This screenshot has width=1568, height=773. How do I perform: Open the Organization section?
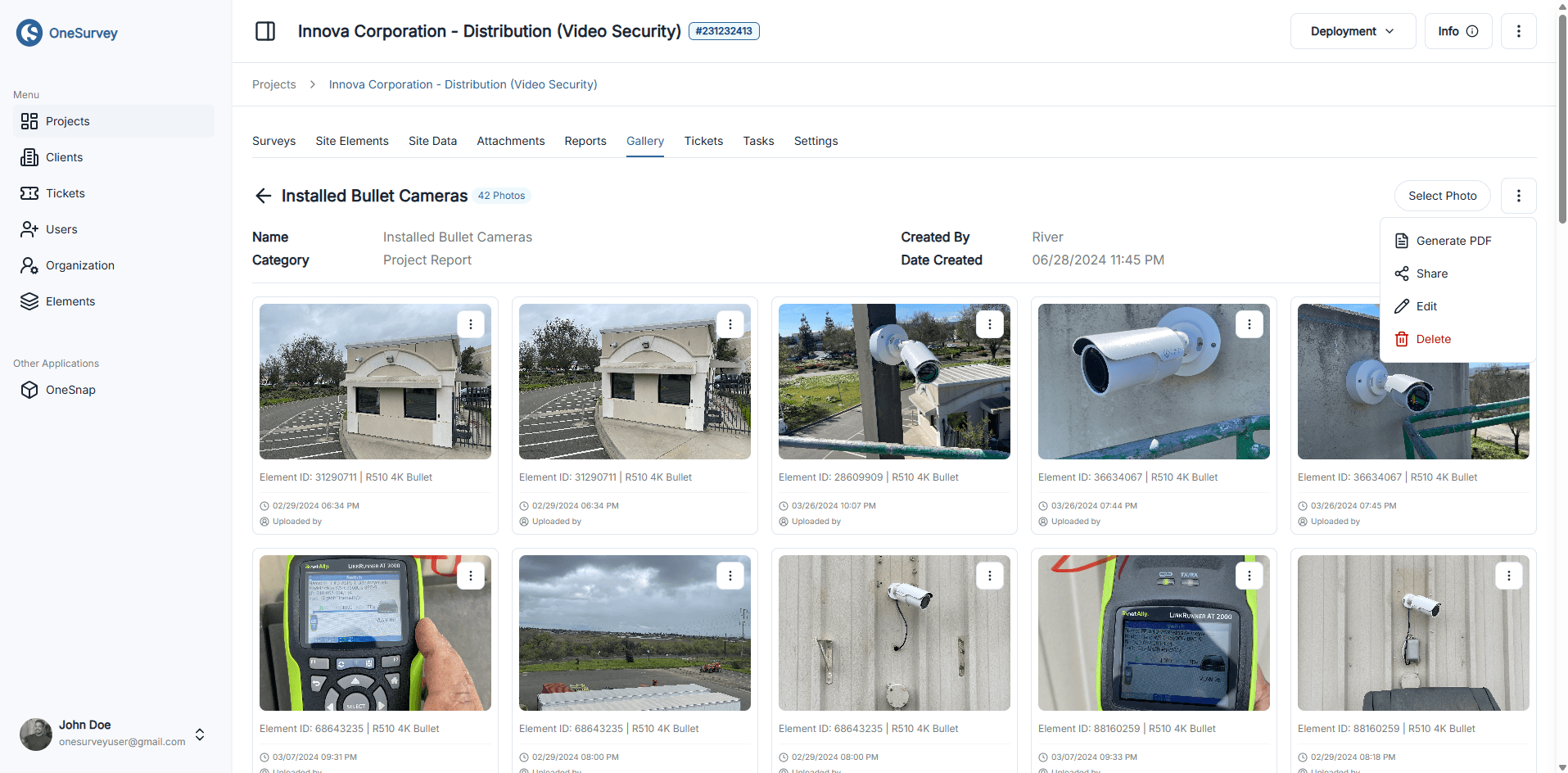click(29, 264)
